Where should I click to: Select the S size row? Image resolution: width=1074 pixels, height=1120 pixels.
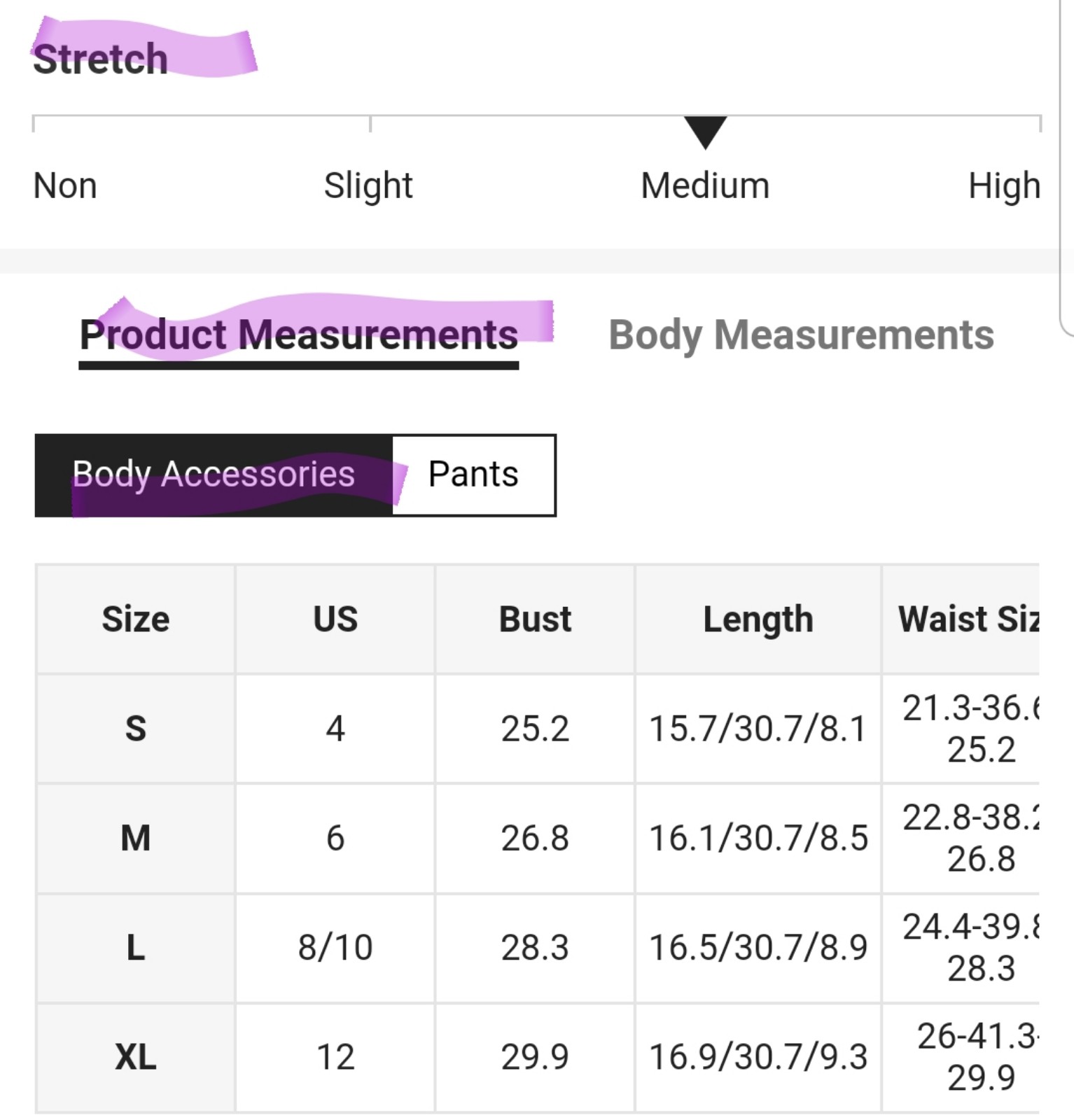[x=538, y=729]
